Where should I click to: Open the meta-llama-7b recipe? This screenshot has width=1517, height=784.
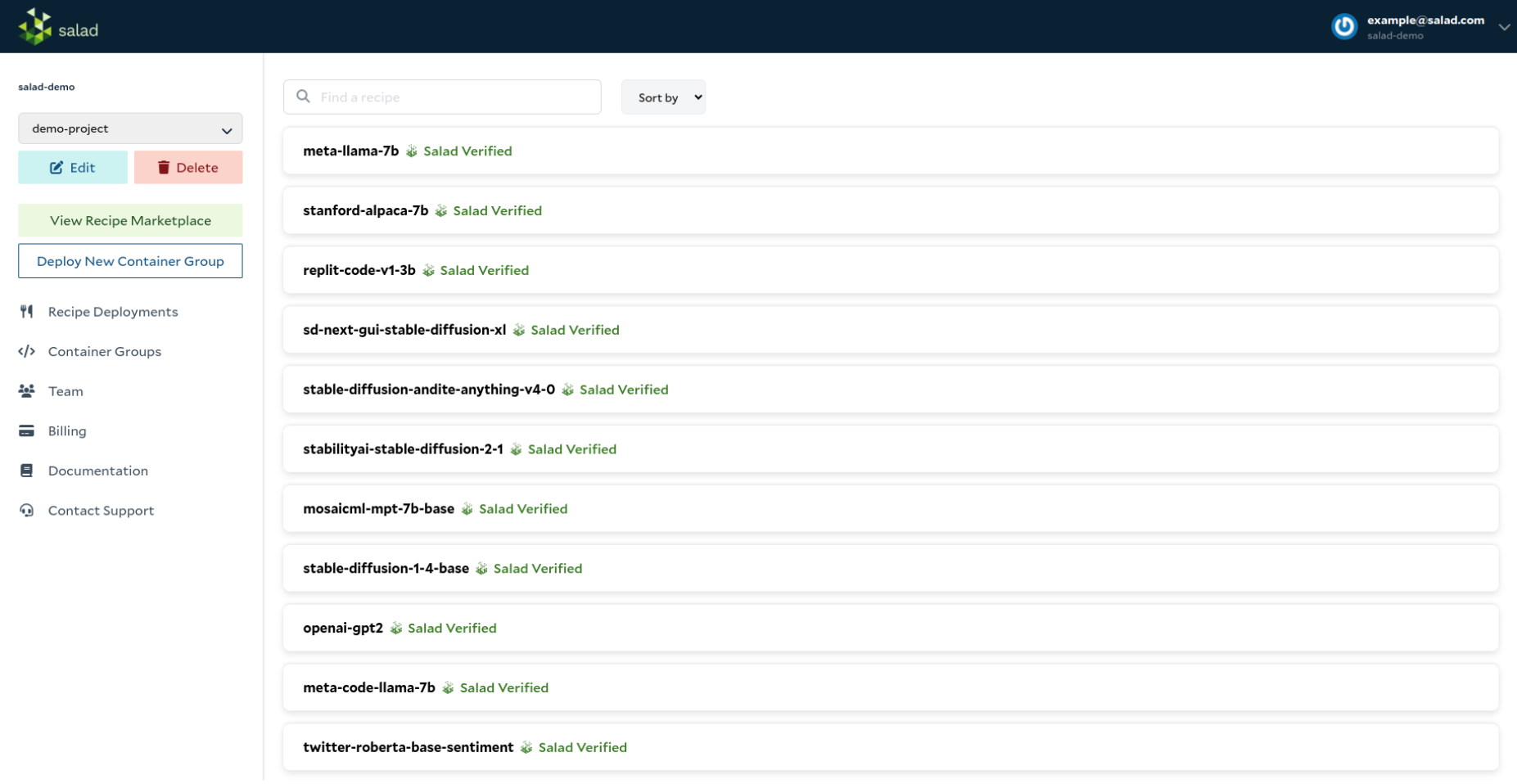(x=891, y=151)
